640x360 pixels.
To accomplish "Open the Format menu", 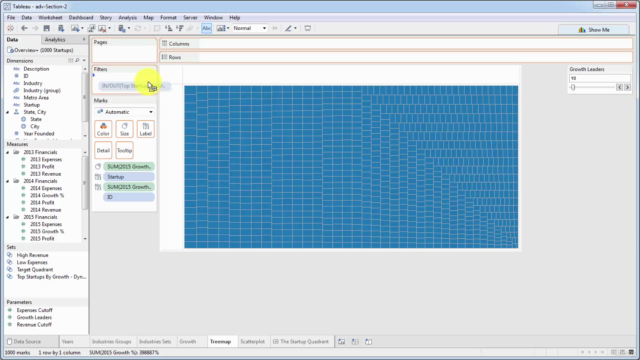I will (x=168, y=18).
